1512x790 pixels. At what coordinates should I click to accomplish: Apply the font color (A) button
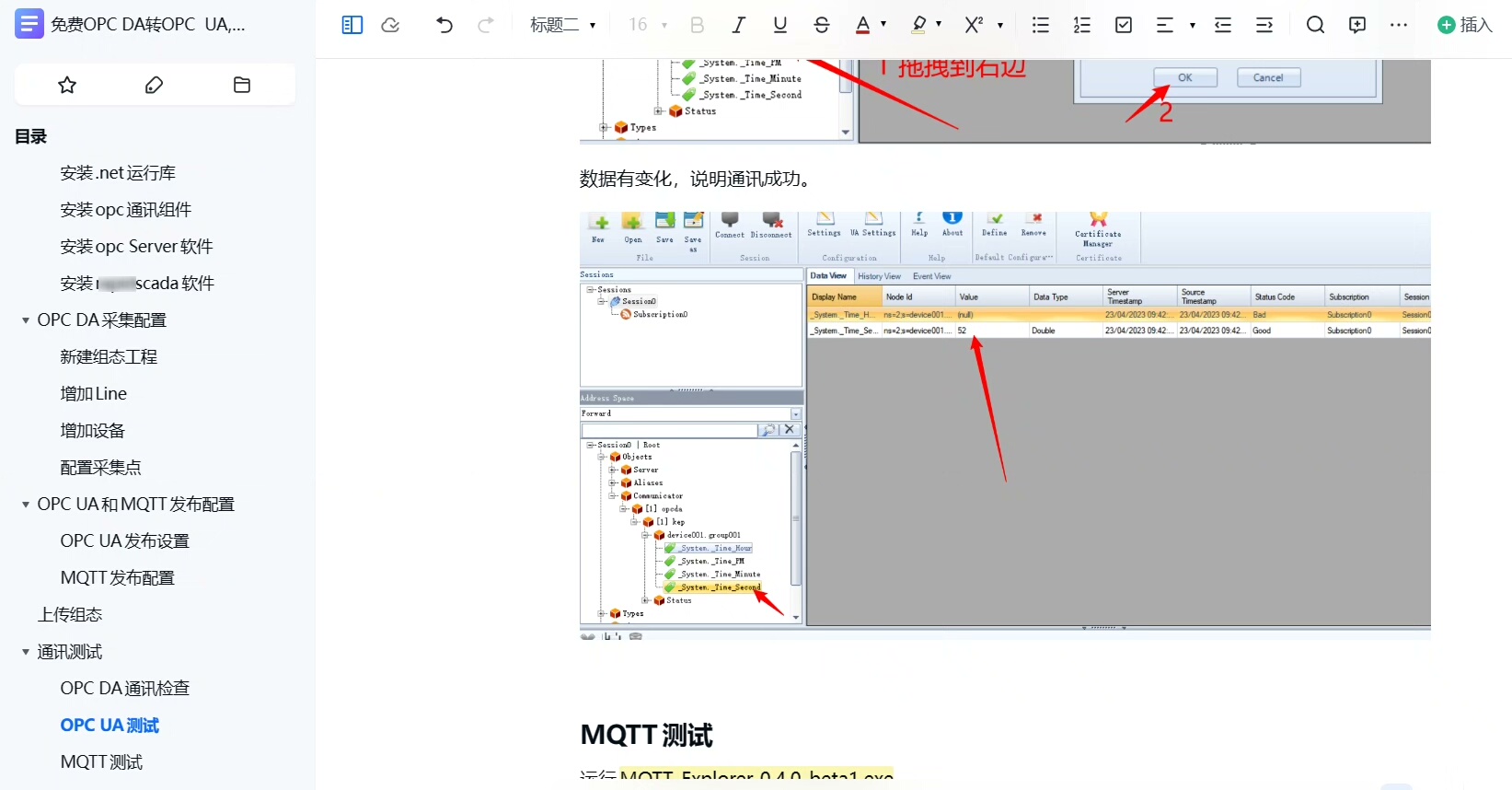[862, 25]
